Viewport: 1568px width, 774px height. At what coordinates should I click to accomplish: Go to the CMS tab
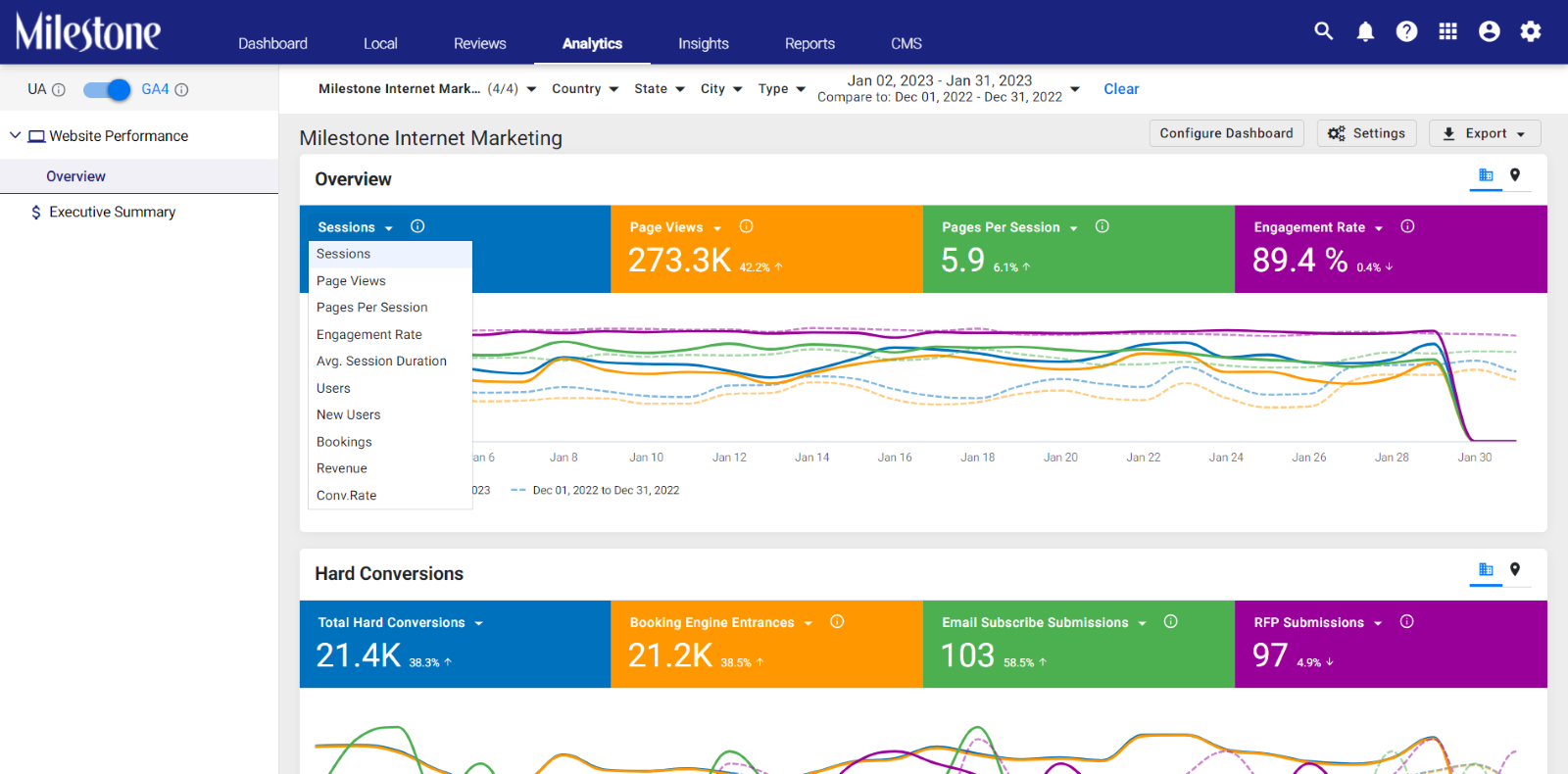point(906,43)
